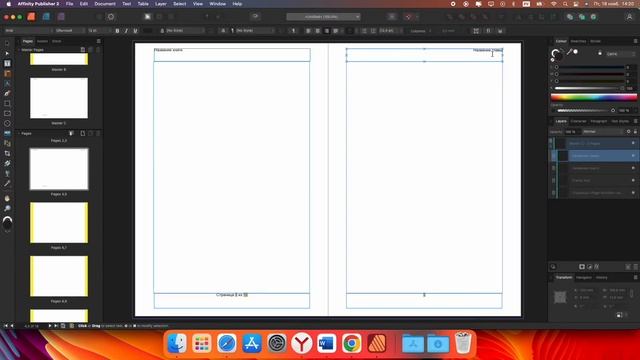Click the layer effects fx icon

point(597,267)
